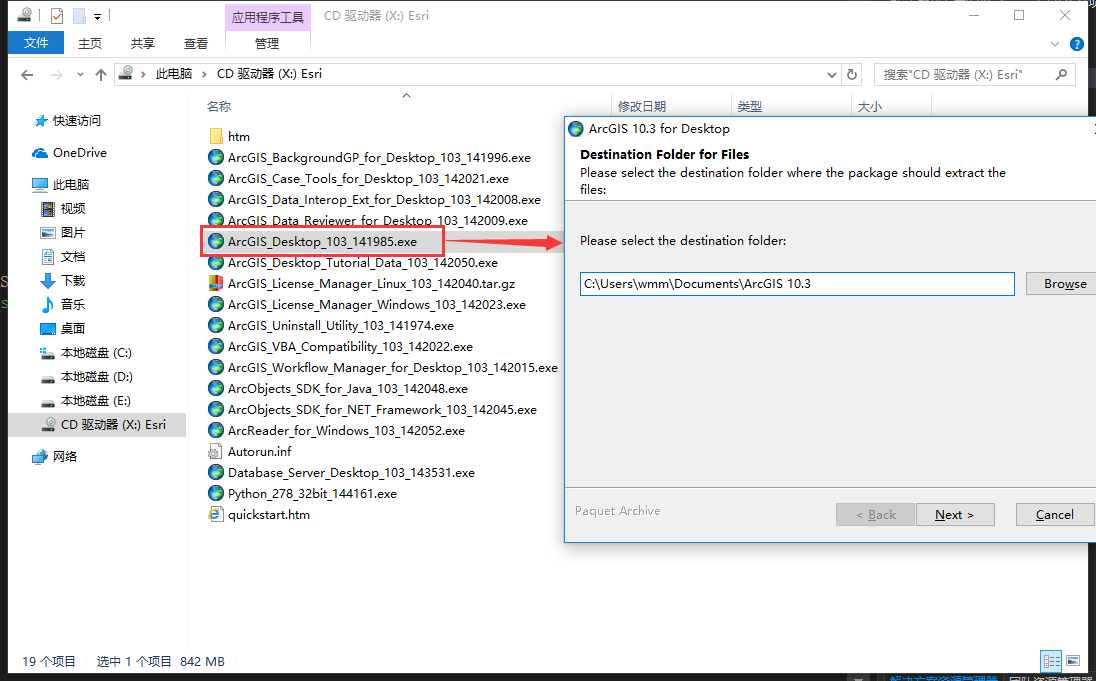1096x681 pixels.
Task: Select Autorun.inf file icon
Action: pos(216,451)
